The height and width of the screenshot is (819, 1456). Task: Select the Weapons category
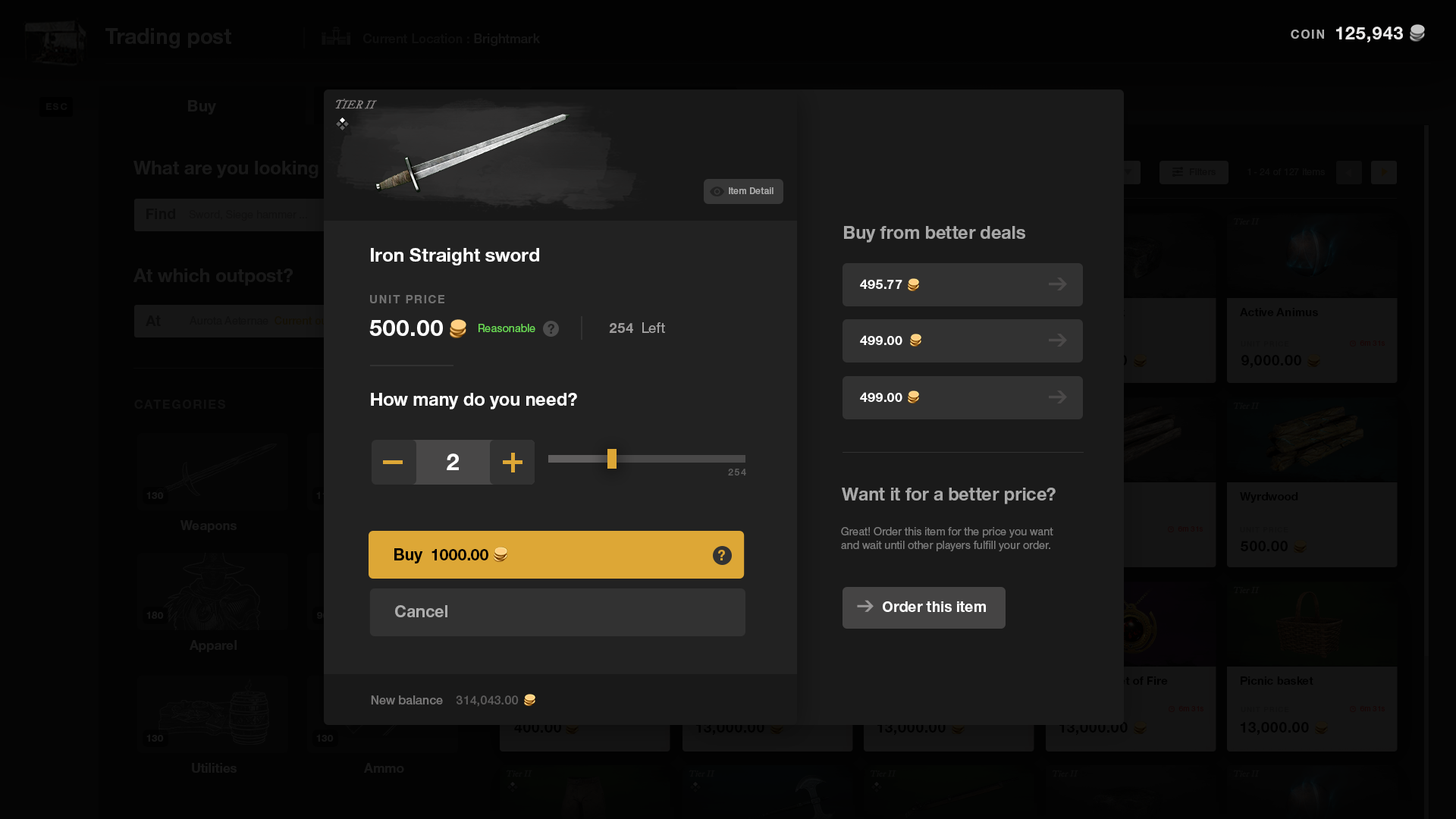(209, 483)
